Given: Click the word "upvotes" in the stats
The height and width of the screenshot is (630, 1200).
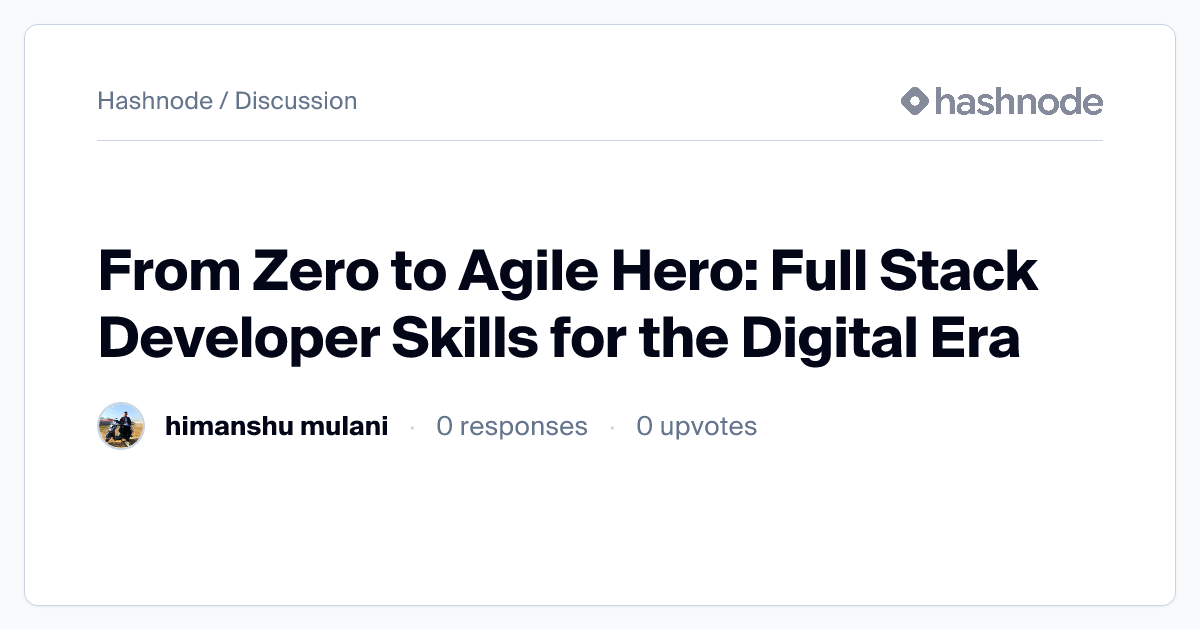Looking at the screenshot, I should click(708, 426).
